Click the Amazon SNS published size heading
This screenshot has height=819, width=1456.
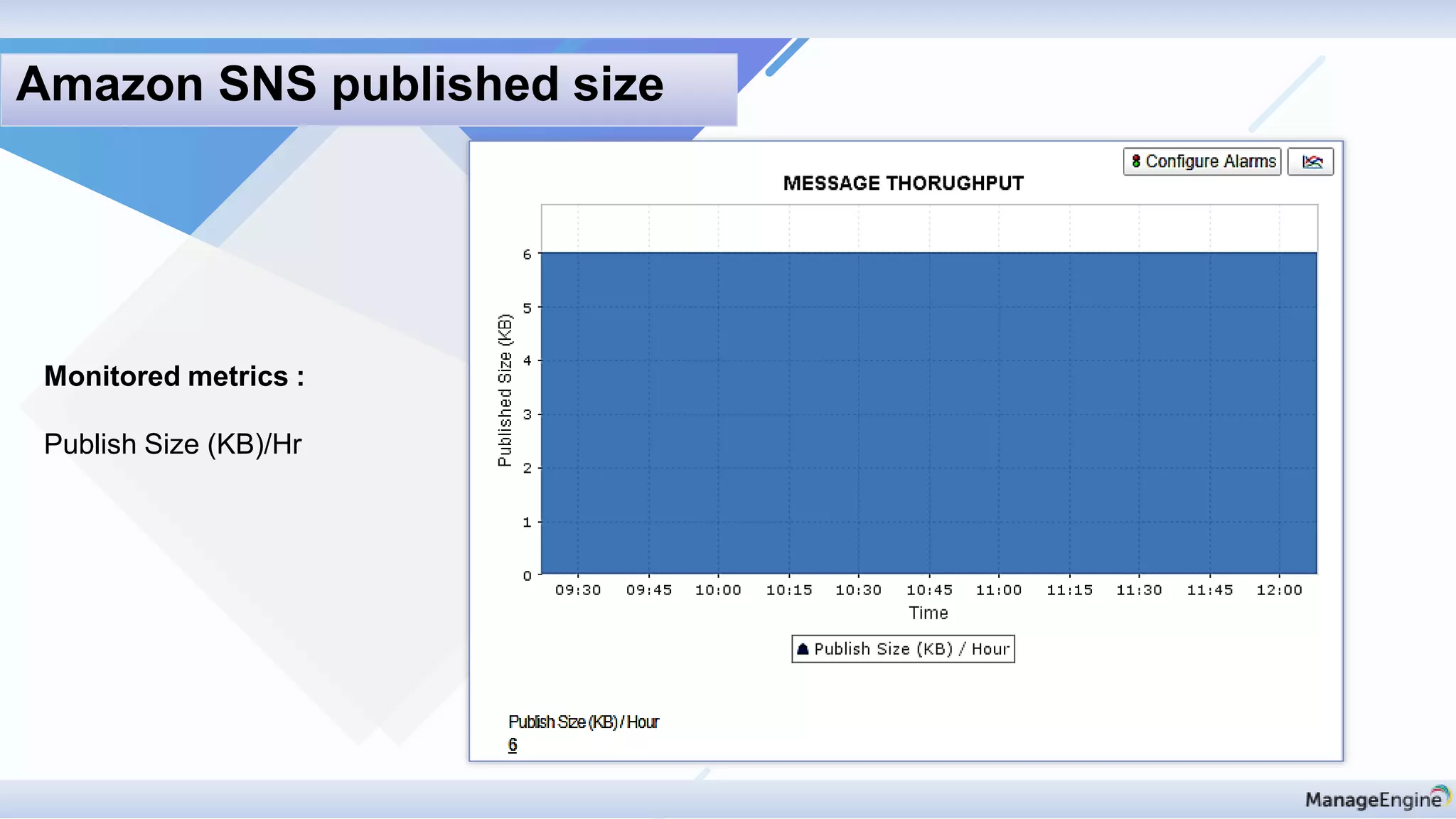click(x=340, y=85)
